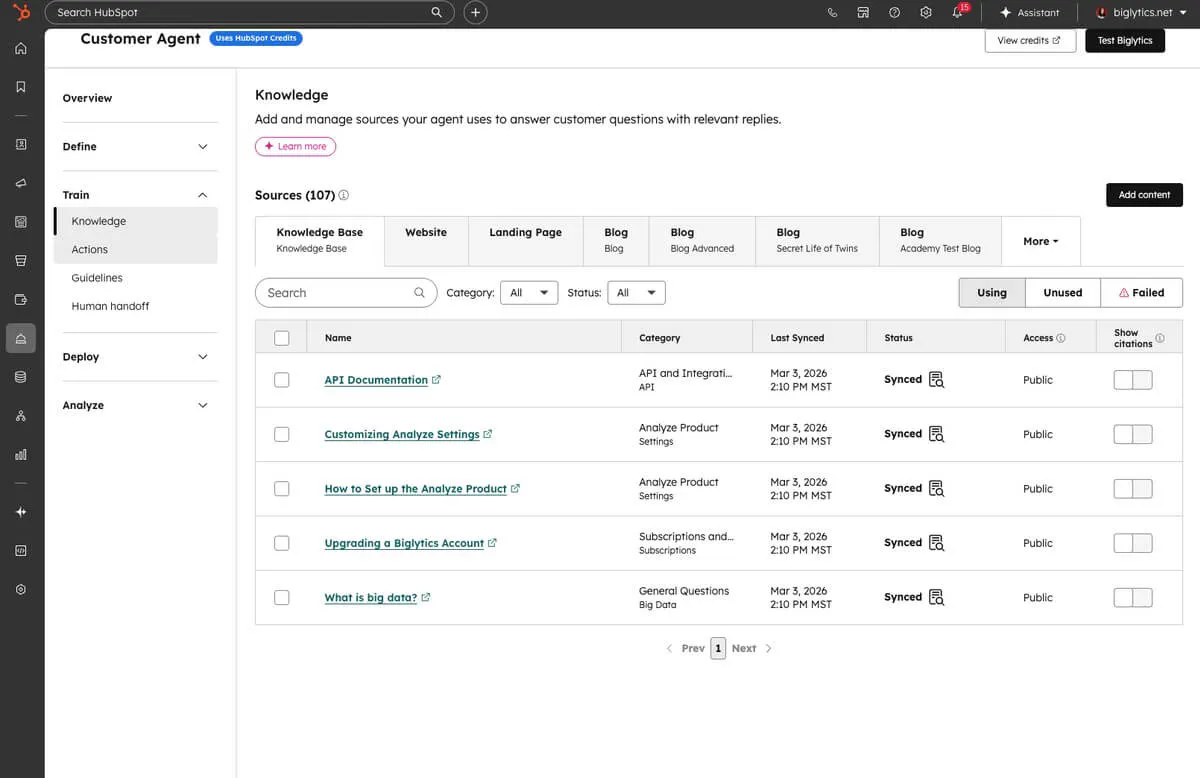View synced details icon for What is big data?

coord(936,597)
